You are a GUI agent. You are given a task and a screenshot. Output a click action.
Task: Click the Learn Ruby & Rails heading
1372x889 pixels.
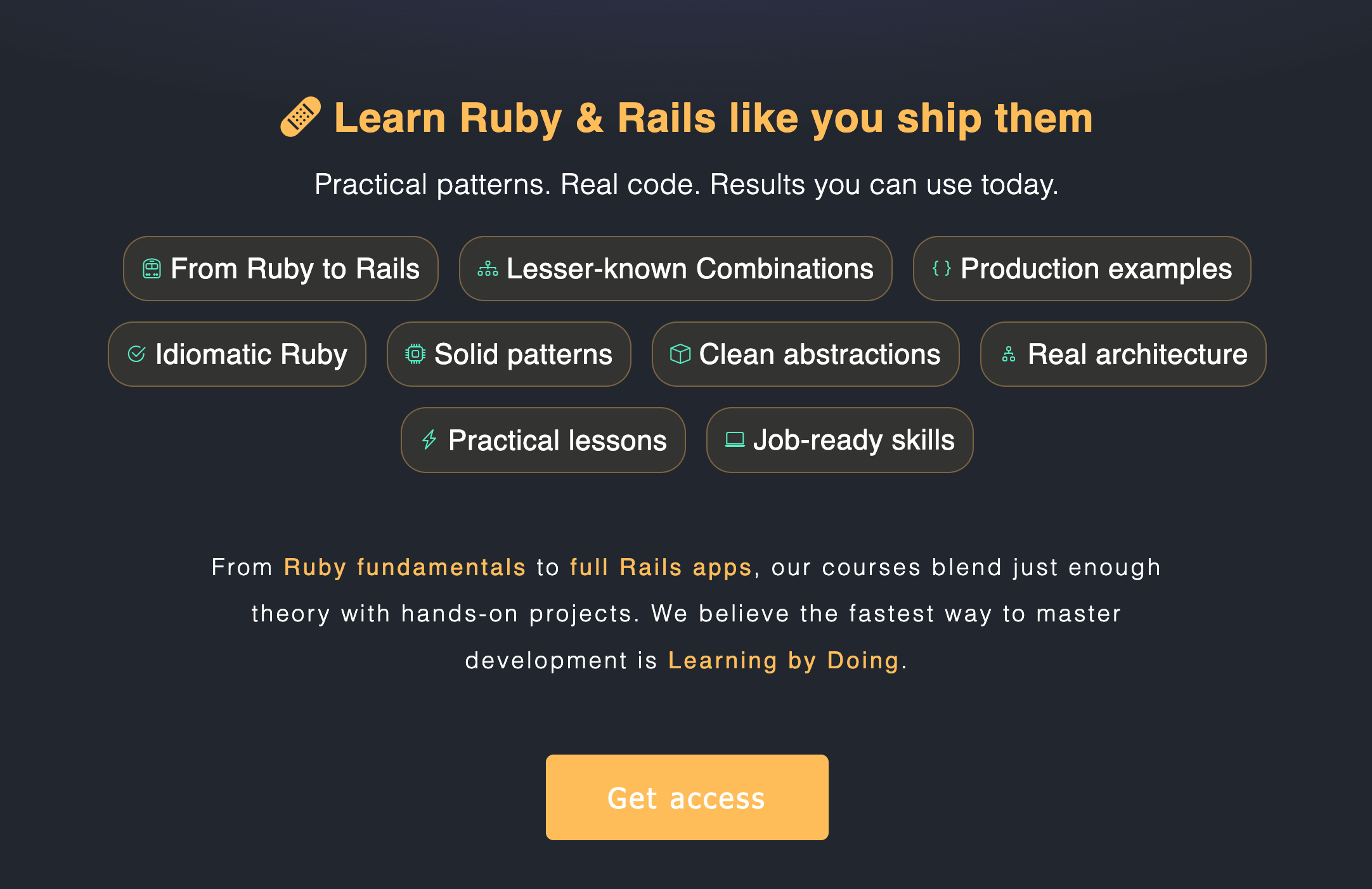click(713, 118)
